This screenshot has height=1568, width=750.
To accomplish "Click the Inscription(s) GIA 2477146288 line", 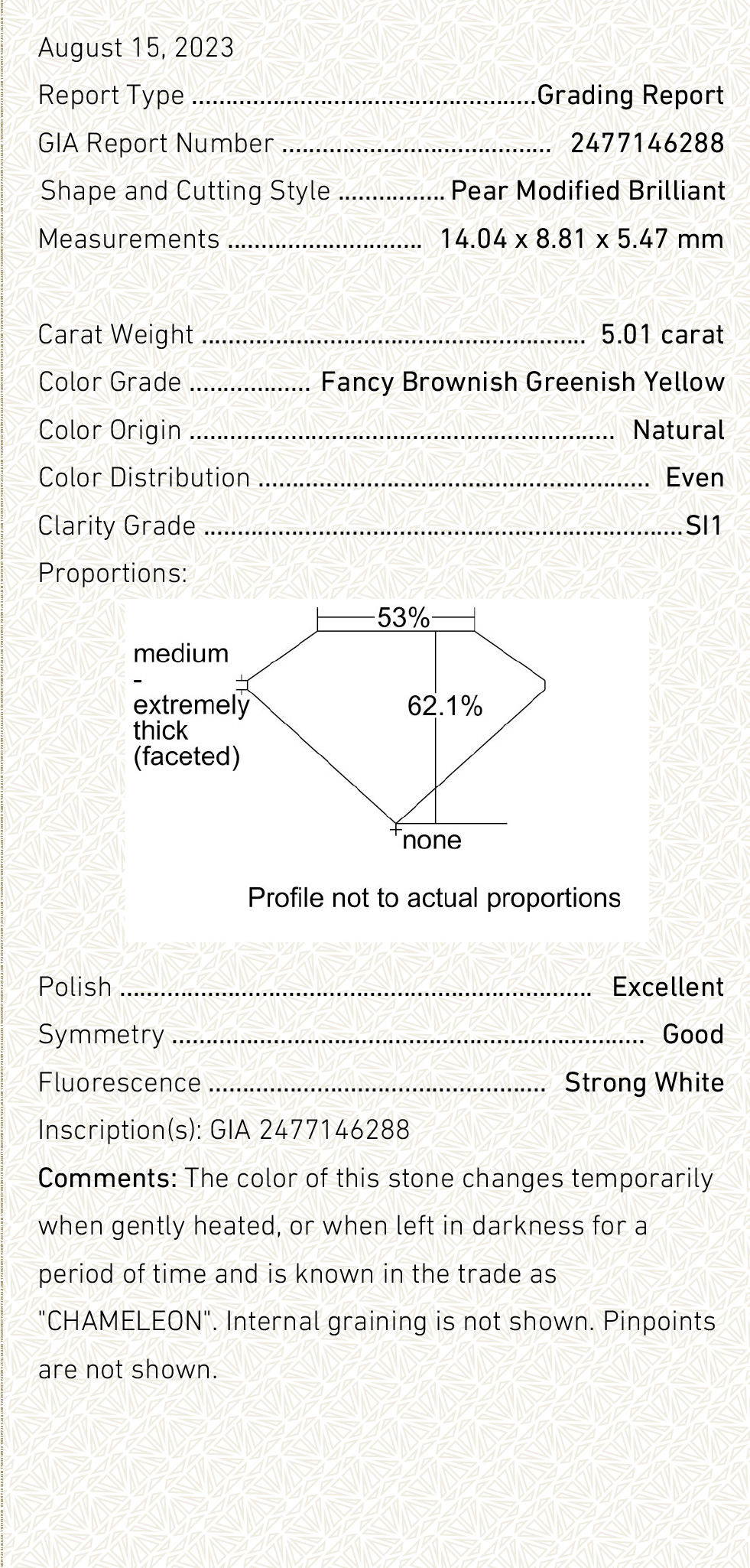I will [224, 1130].
